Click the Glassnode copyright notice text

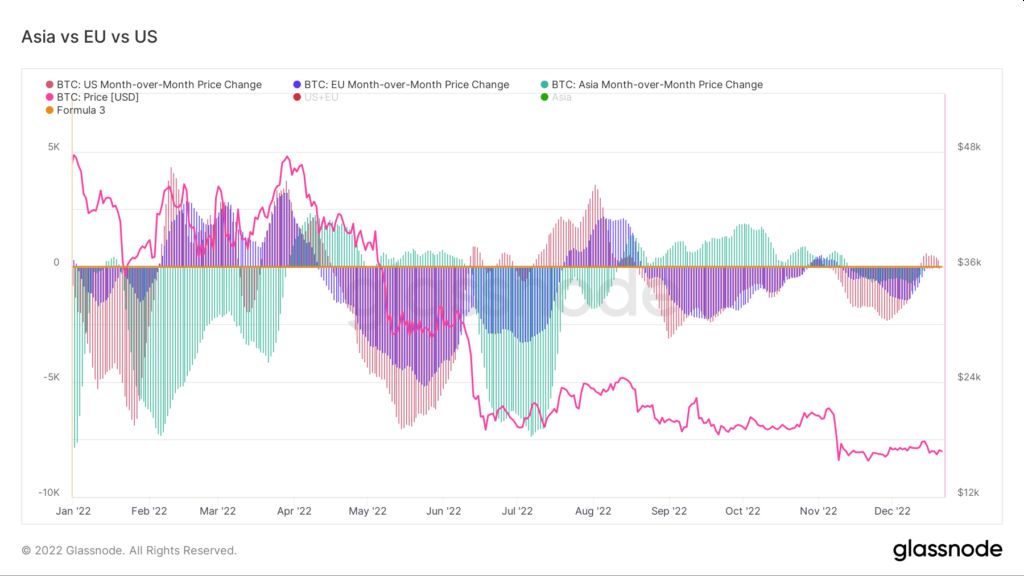coord(129,551)
